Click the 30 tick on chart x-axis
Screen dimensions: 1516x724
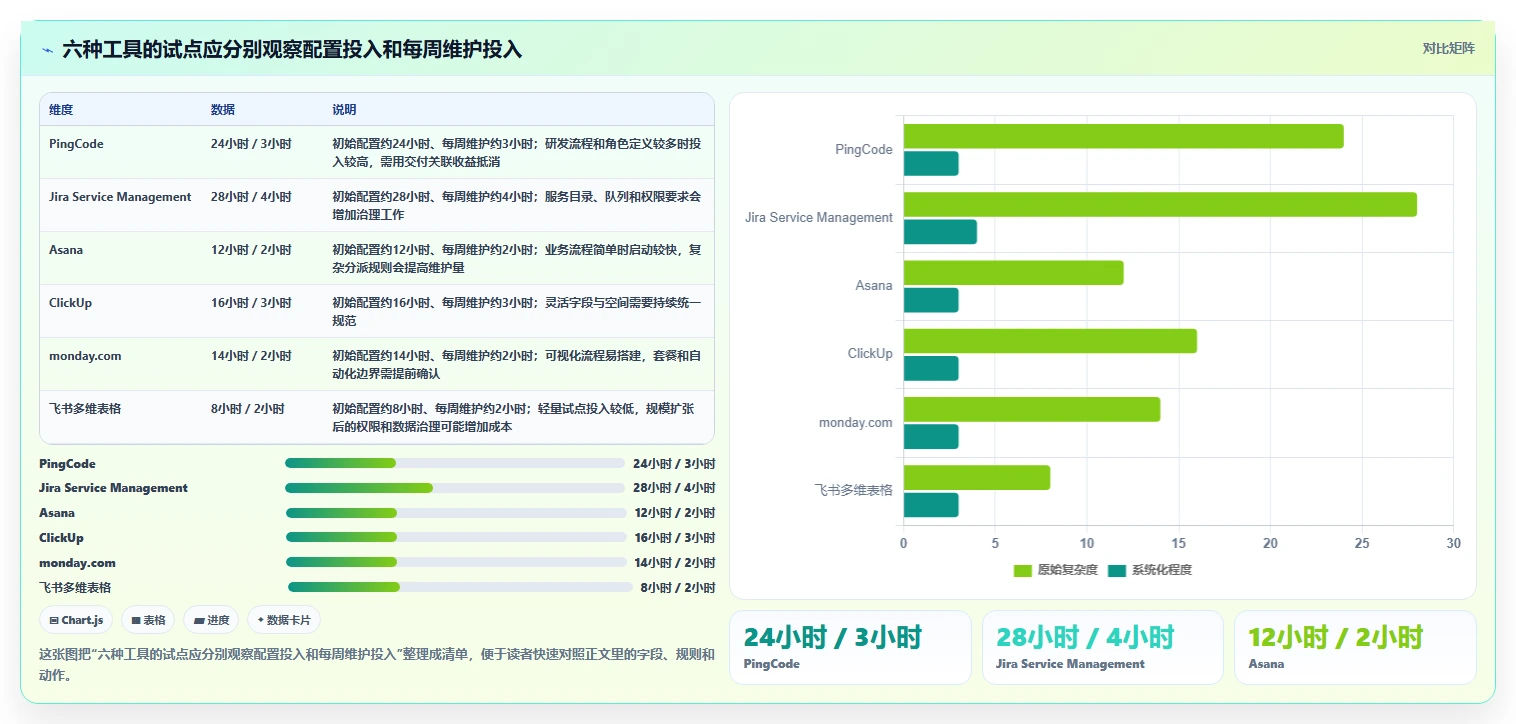[x=1453, y=543]
